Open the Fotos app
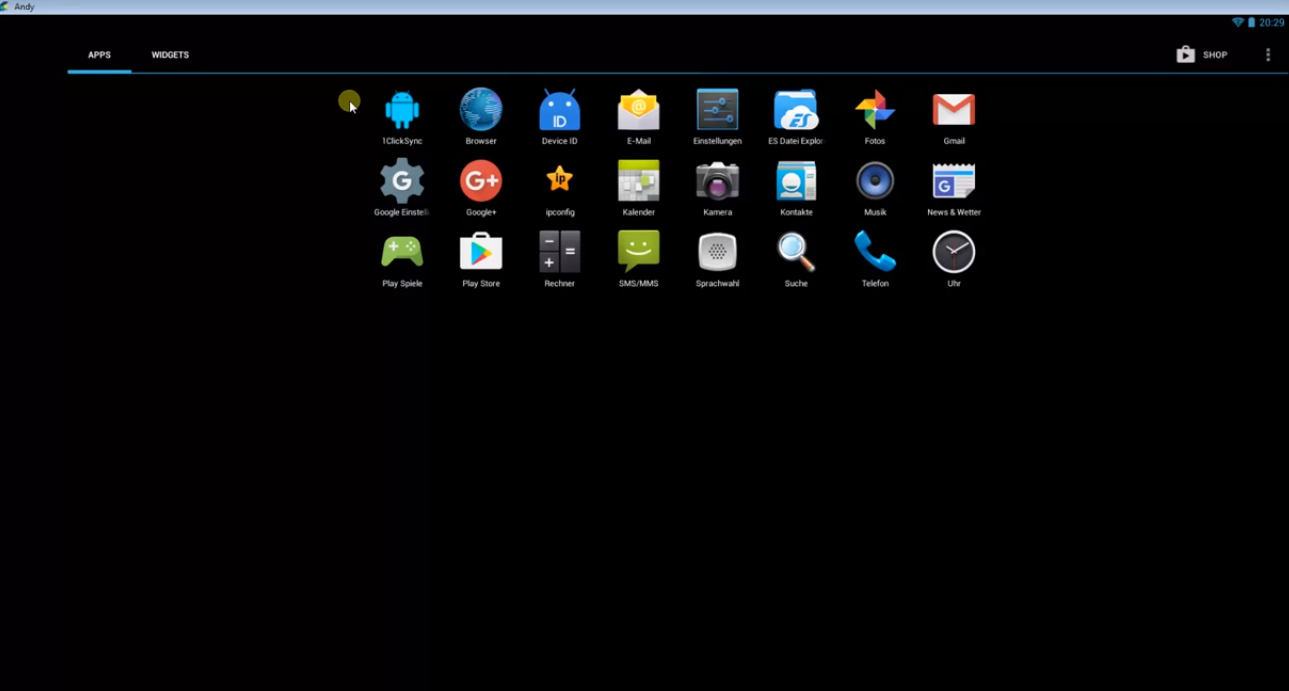 tap(875, 111)
